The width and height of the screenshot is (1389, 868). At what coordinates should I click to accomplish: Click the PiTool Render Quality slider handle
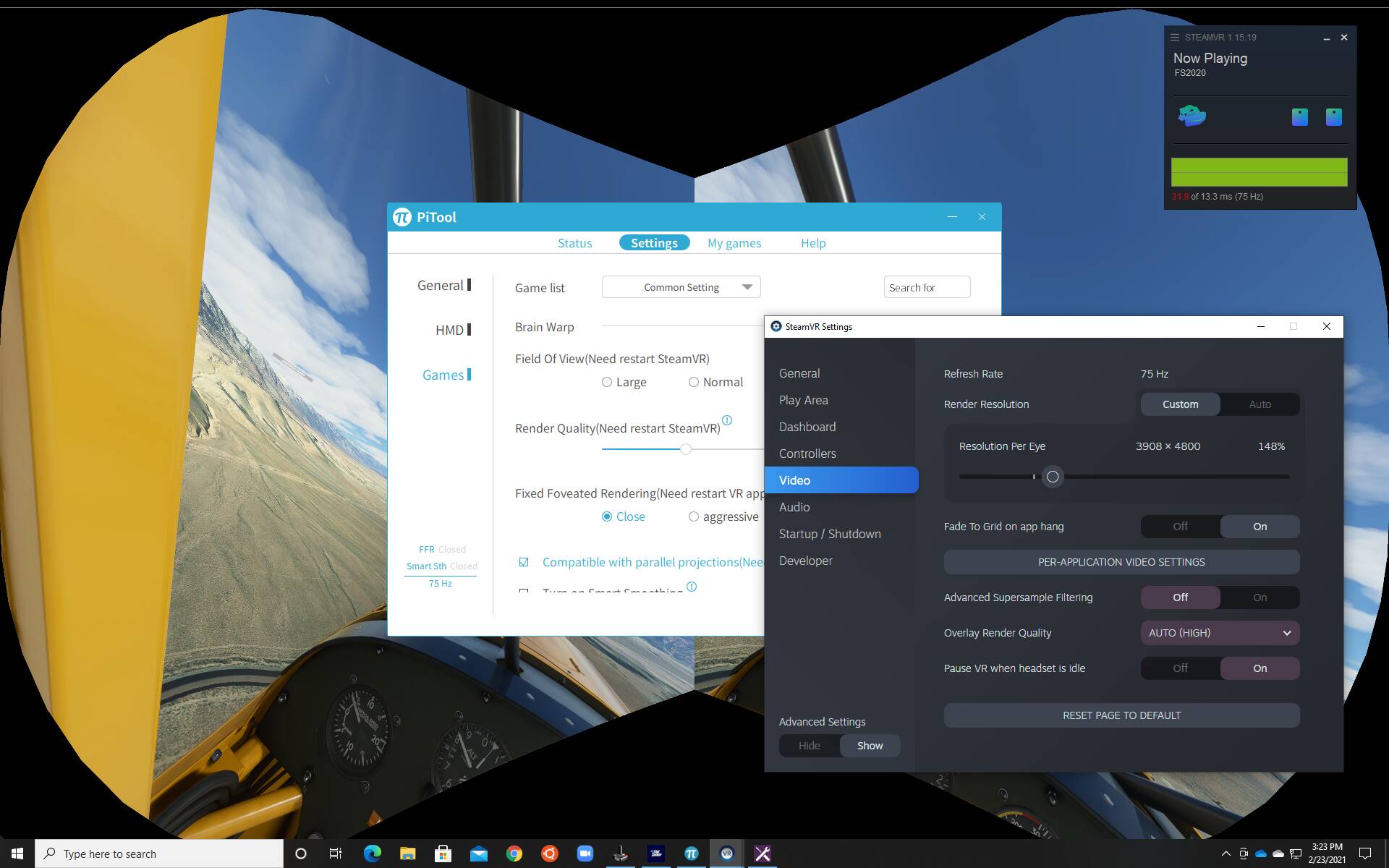click(686, 449)
